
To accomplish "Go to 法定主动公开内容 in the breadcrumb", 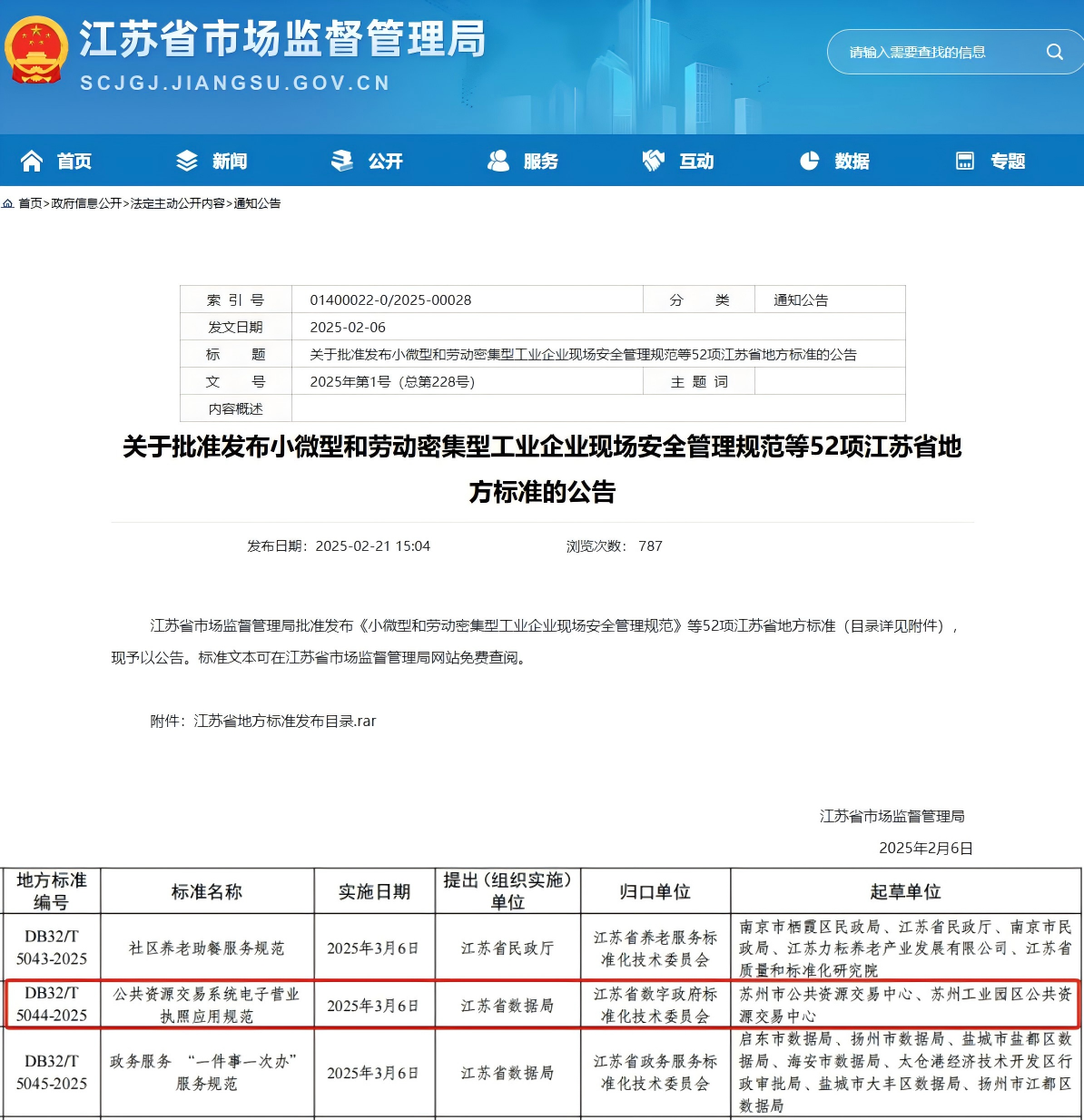I will (178, 203).
